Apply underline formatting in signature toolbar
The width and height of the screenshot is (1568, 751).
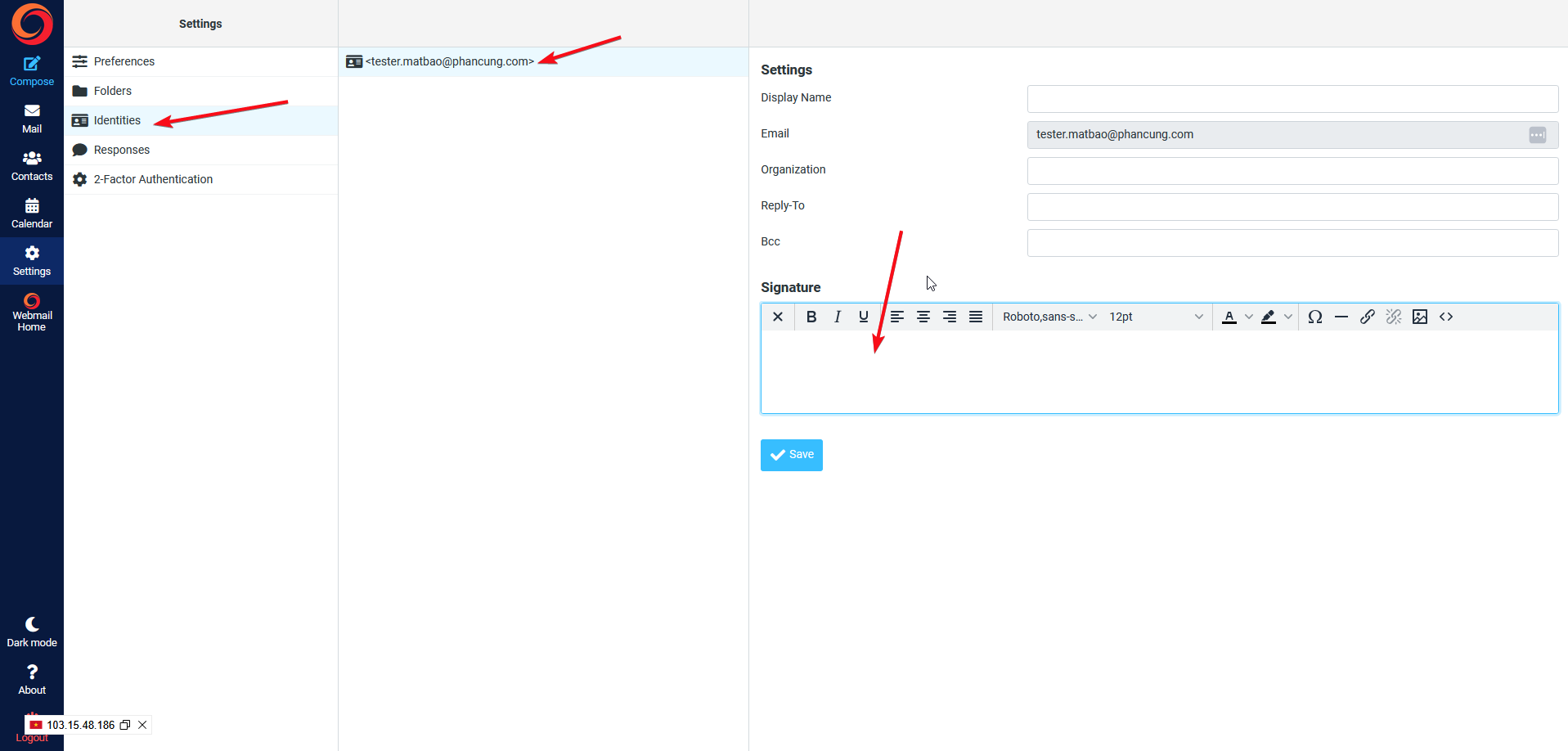point(863,317)
